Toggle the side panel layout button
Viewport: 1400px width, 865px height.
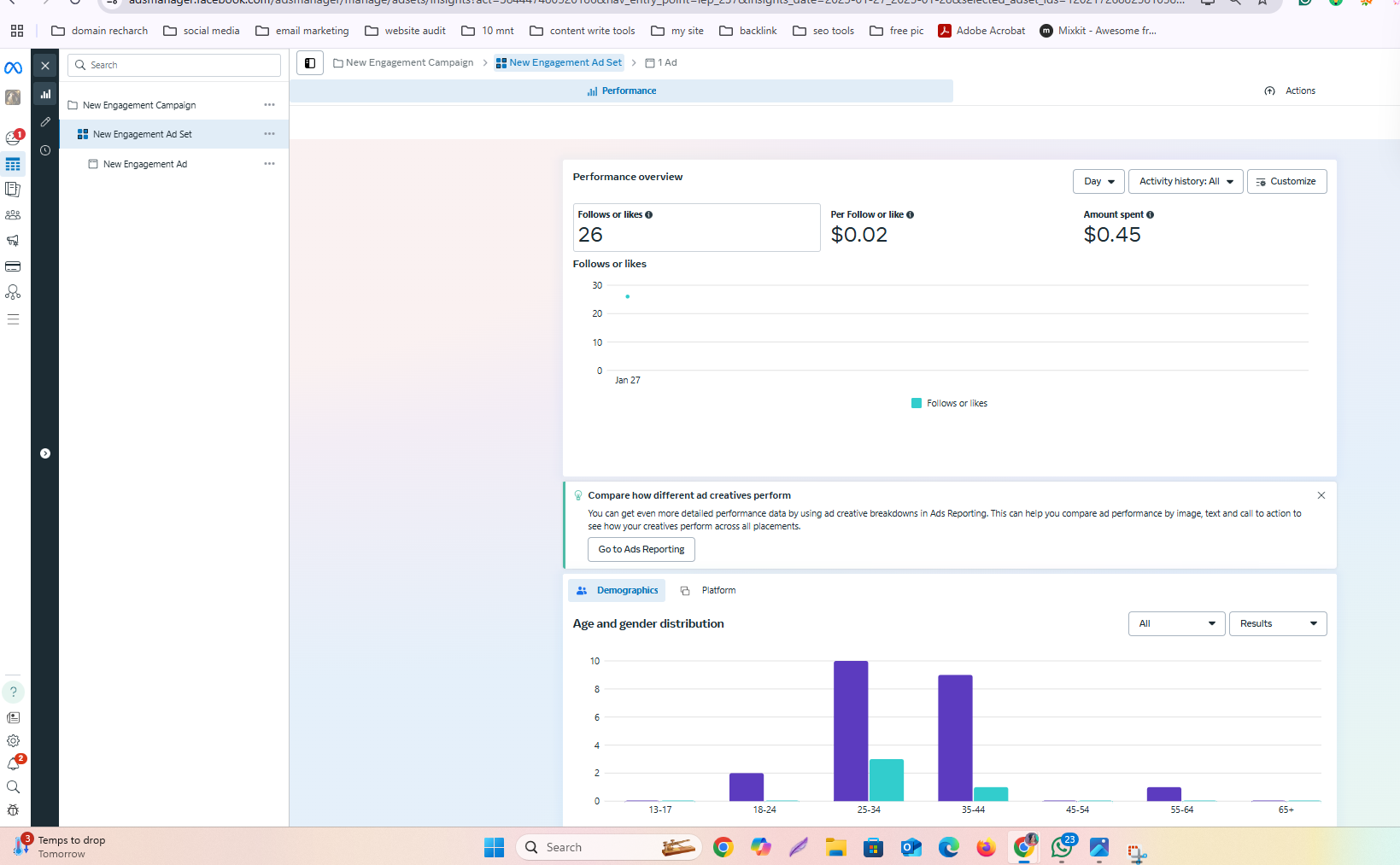click(x=310, y=63)
